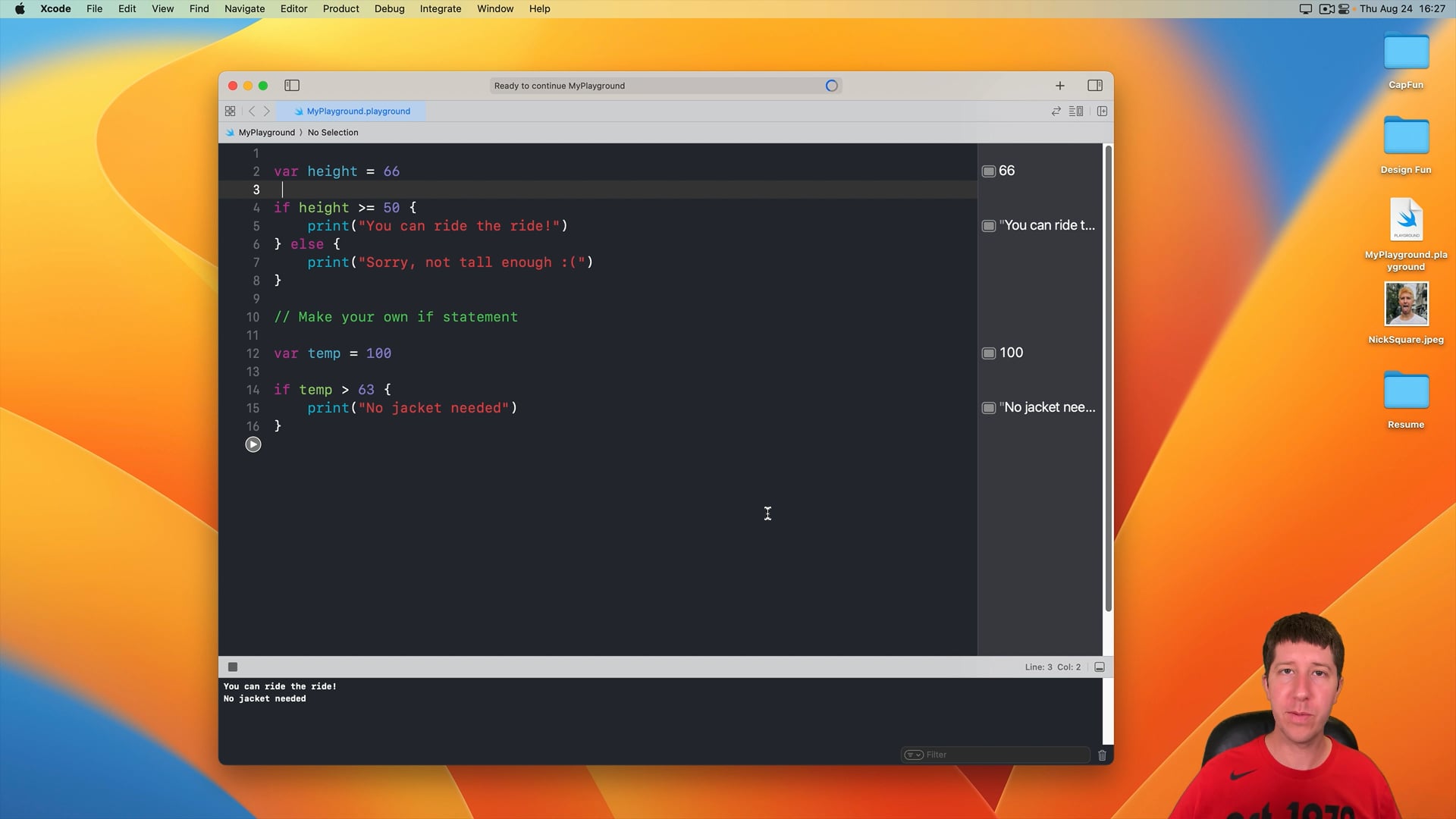Open the Apple menu
Screen dimensions: 1456x819
pos(20,9)
